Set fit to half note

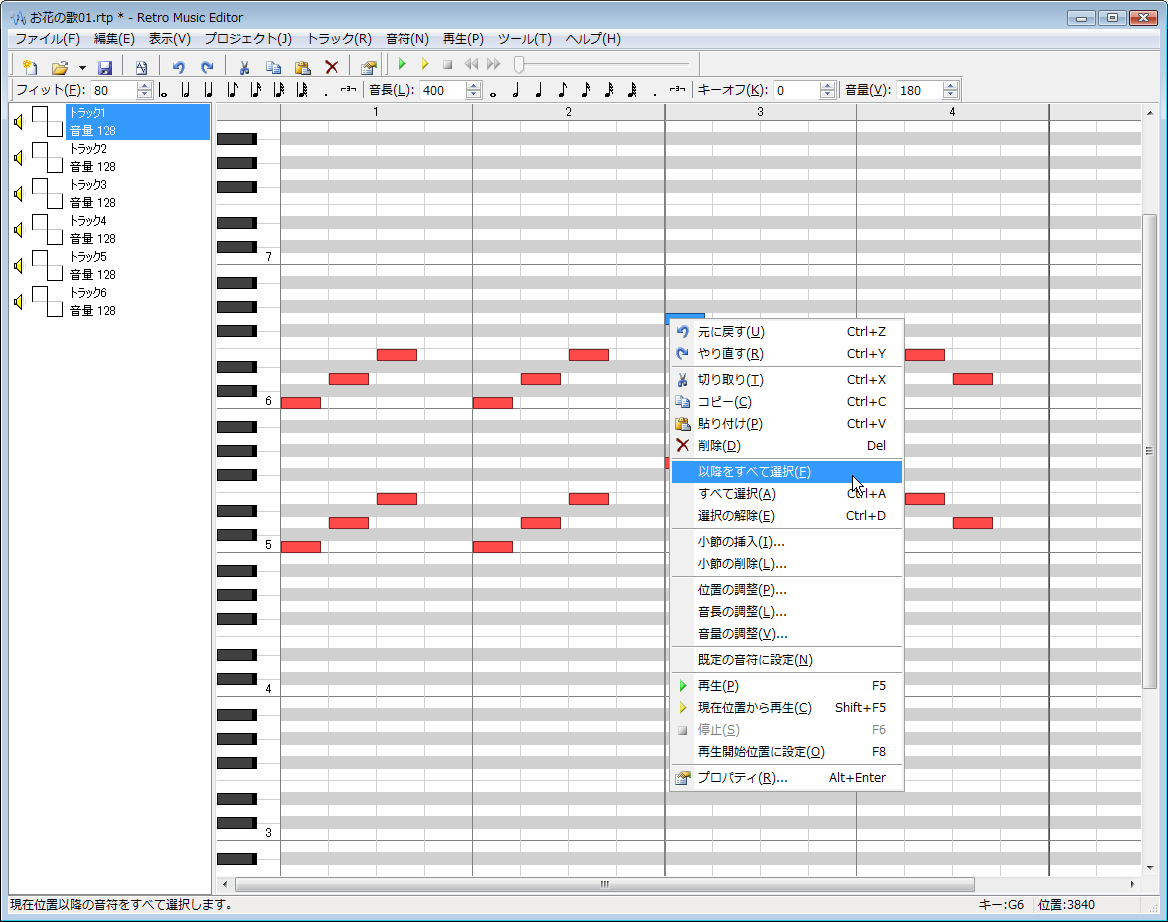[x=185, y=90]
